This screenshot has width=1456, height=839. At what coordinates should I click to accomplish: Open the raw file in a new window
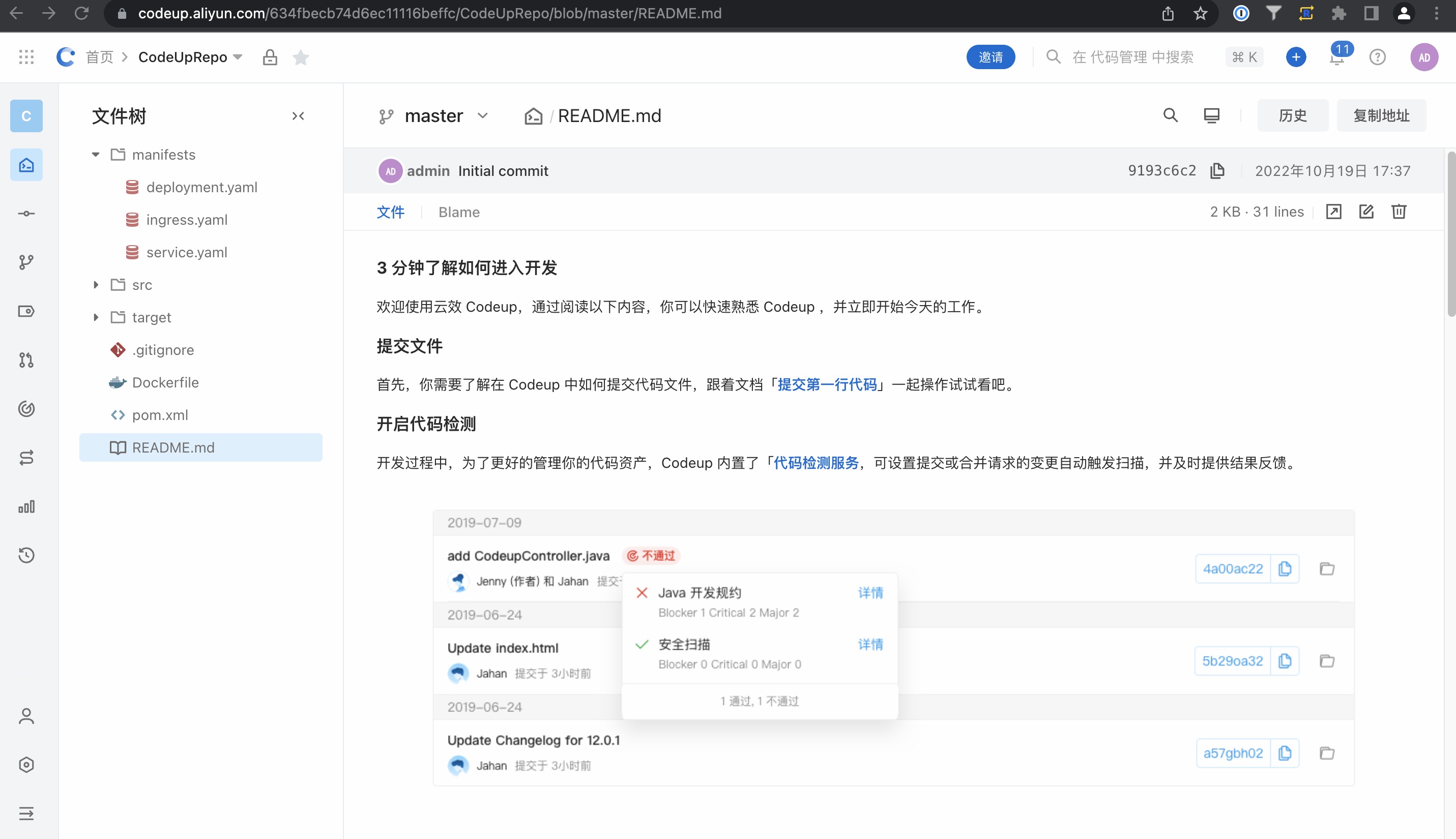coord(1334,212)
